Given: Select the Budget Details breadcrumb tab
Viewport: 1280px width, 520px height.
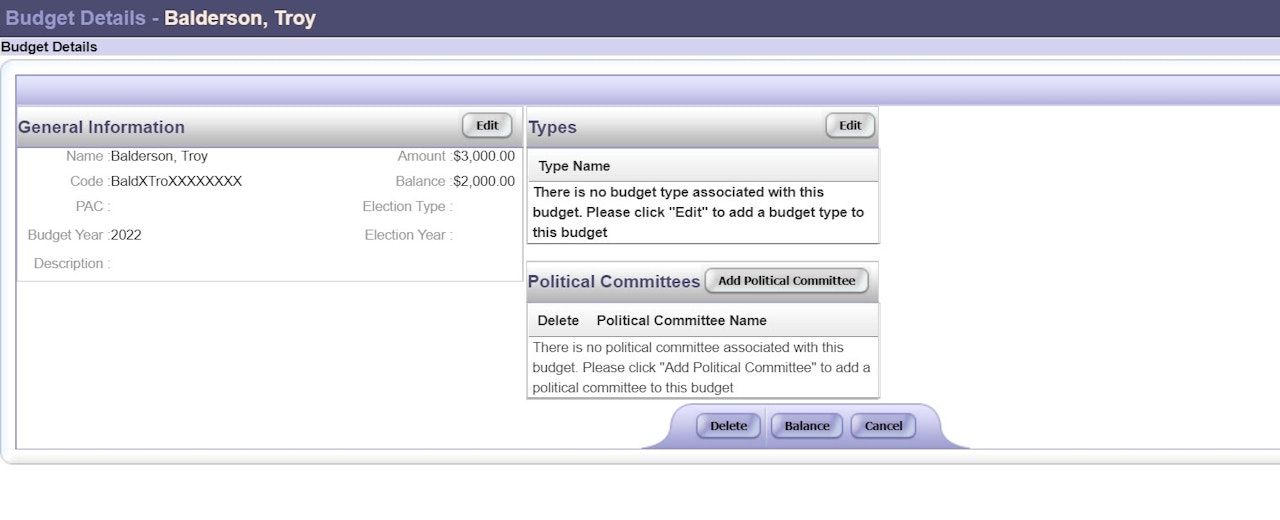Looking at the screenshot, I should 49,47.
